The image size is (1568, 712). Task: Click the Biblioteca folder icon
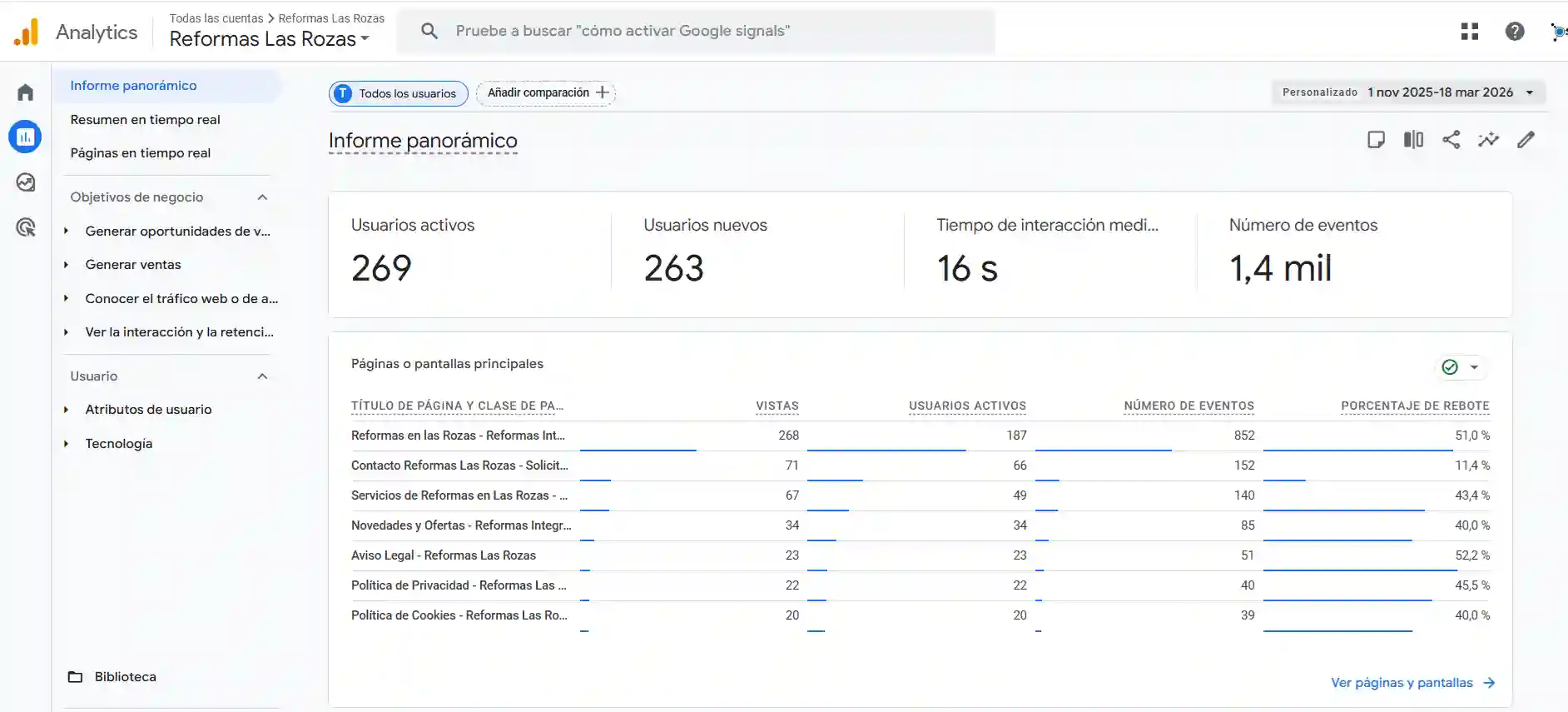pos(76,677)
